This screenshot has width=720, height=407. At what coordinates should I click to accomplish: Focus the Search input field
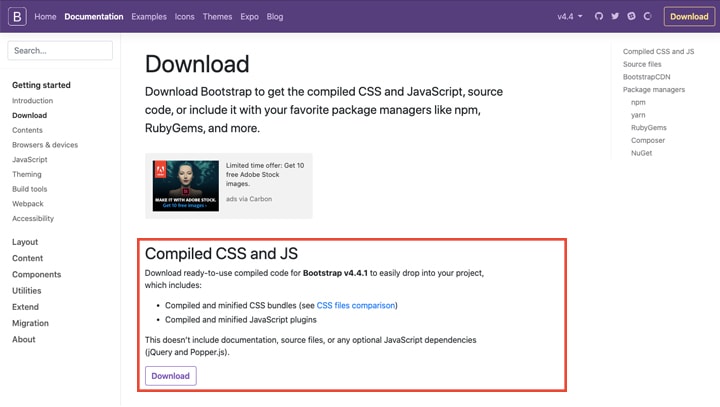pos(60,51)
